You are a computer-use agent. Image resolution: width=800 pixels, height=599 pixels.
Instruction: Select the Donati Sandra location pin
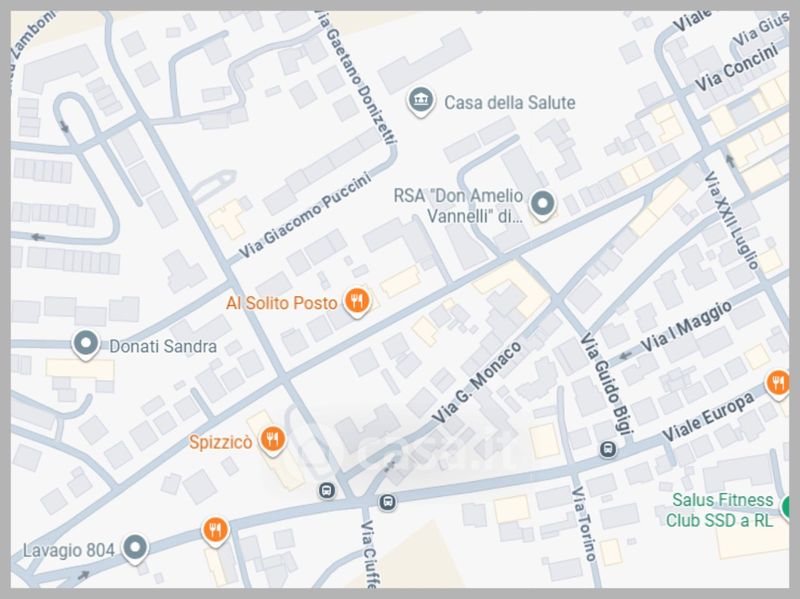(x=86, y=344)
